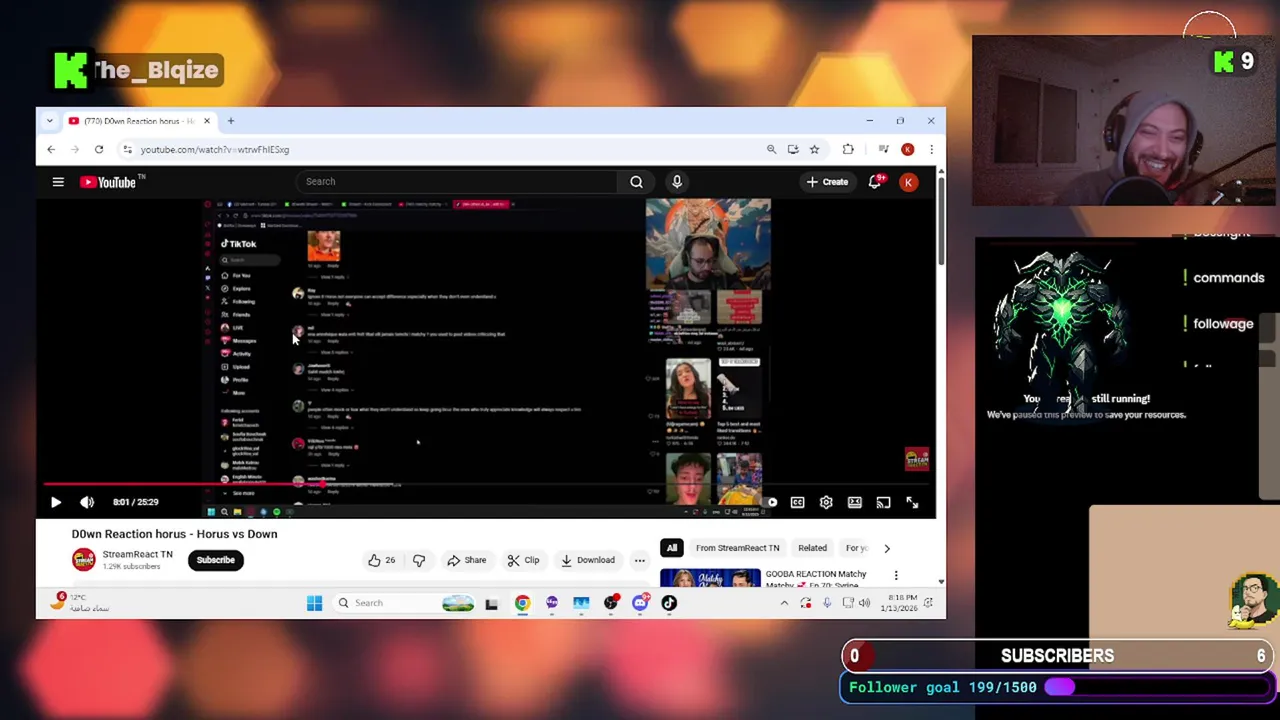The height and width of the screenshot is (720, 1280).
Task: Click the Create button on YouTube
Action: pos(827,182)
